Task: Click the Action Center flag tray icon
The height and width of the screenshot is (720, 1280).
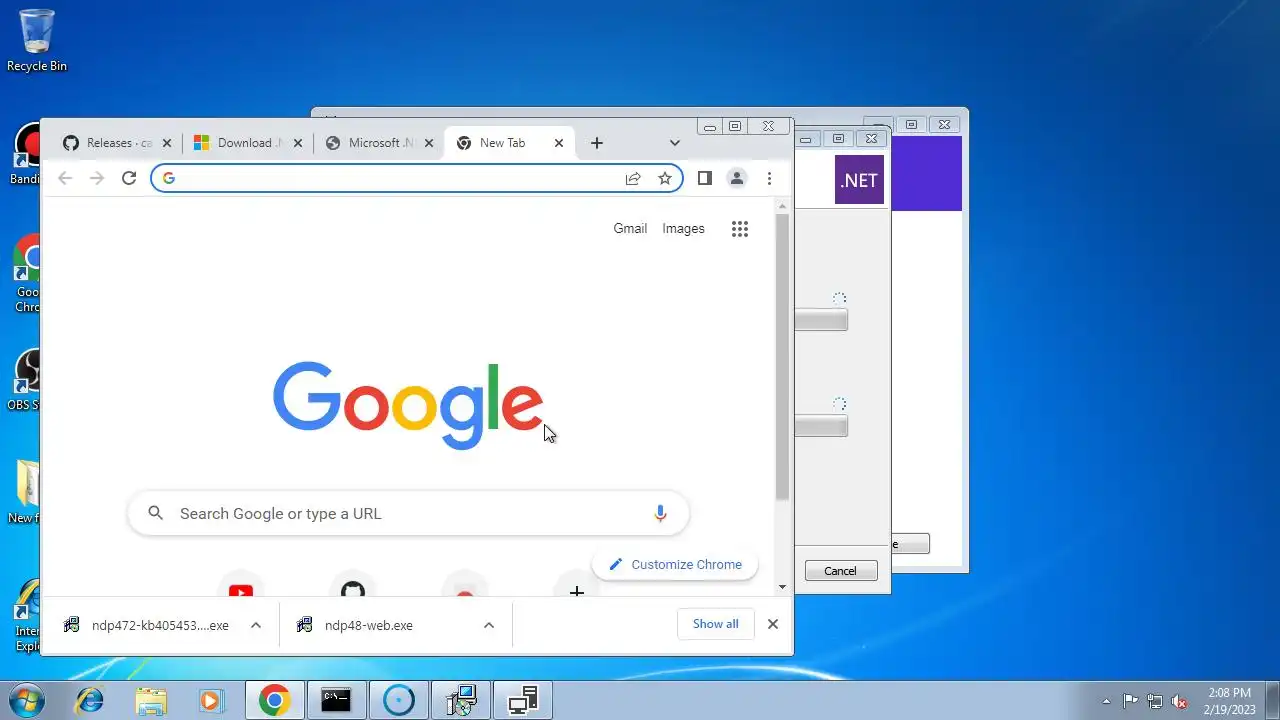Action: click(x=1131, y=701)
